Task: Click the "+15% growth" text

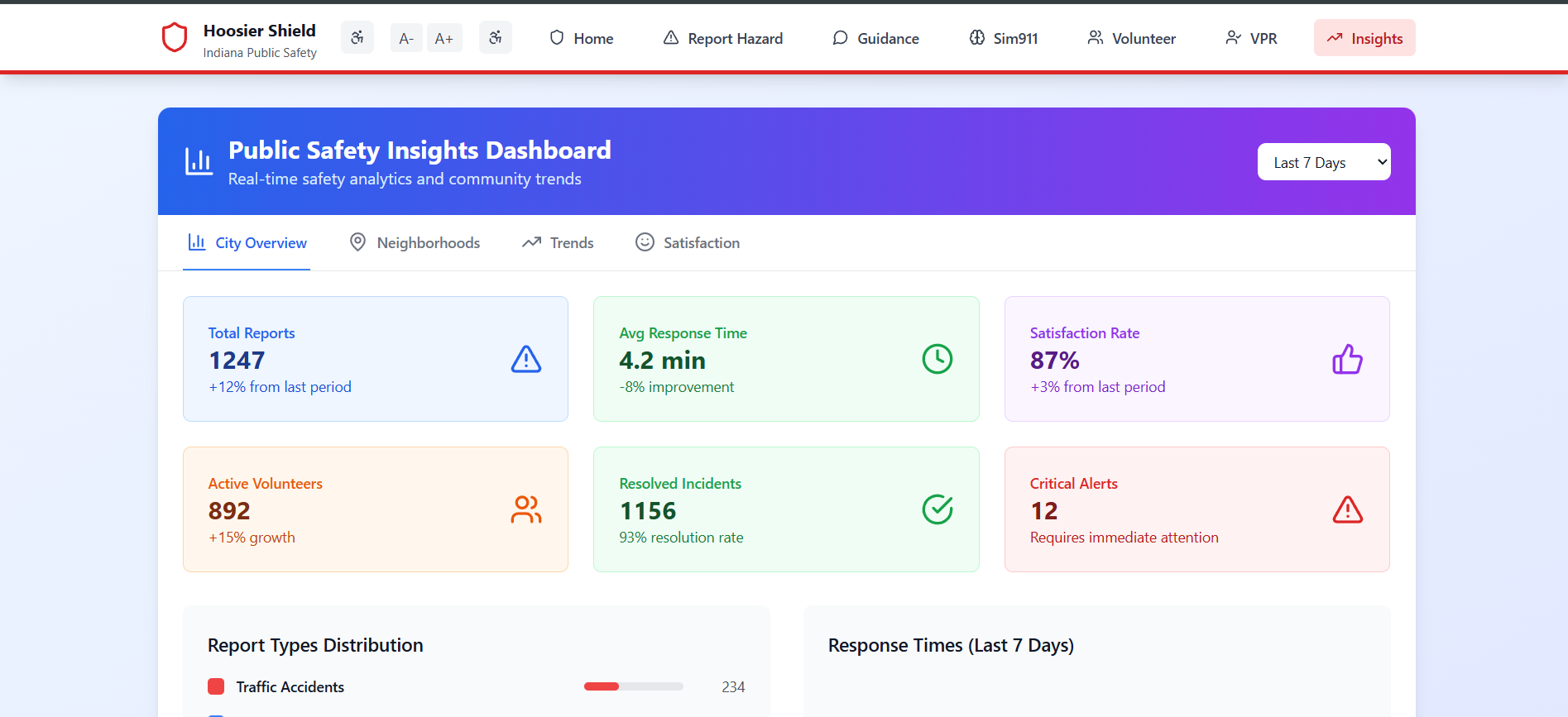Action: point(252,538)
